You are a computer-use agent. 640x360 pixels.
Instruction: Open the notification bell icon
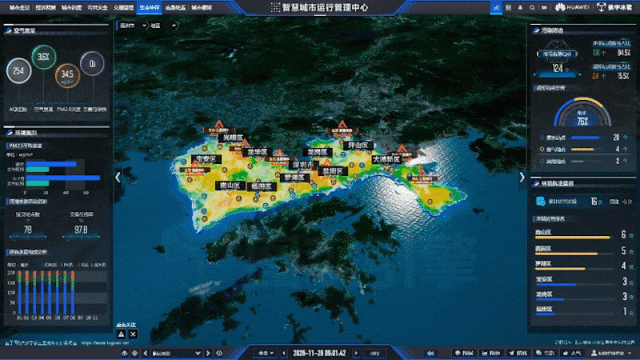520,7
